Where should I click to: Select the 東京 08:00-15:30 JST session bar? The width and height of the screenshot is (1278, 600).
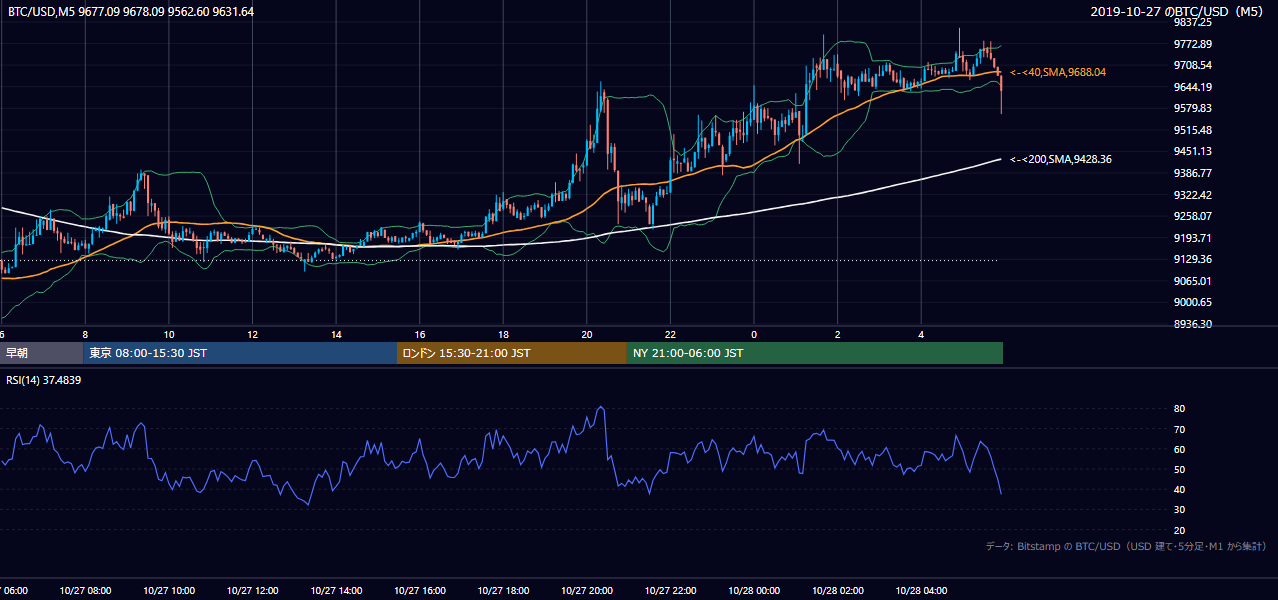click(239, 353)
